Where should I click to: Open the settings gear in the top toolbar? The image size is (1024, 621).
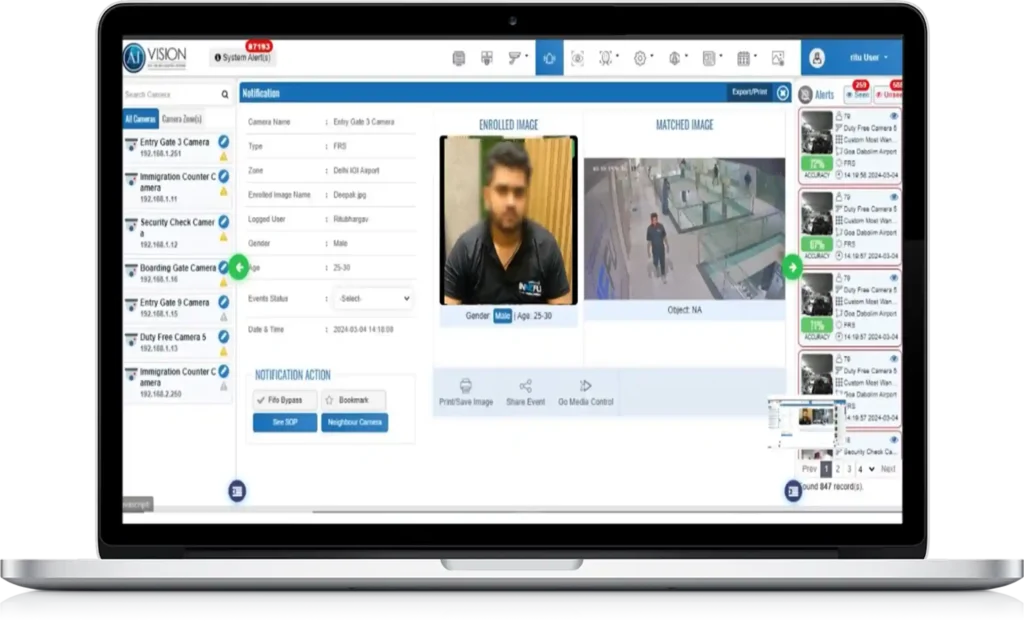tap(639, 58)
